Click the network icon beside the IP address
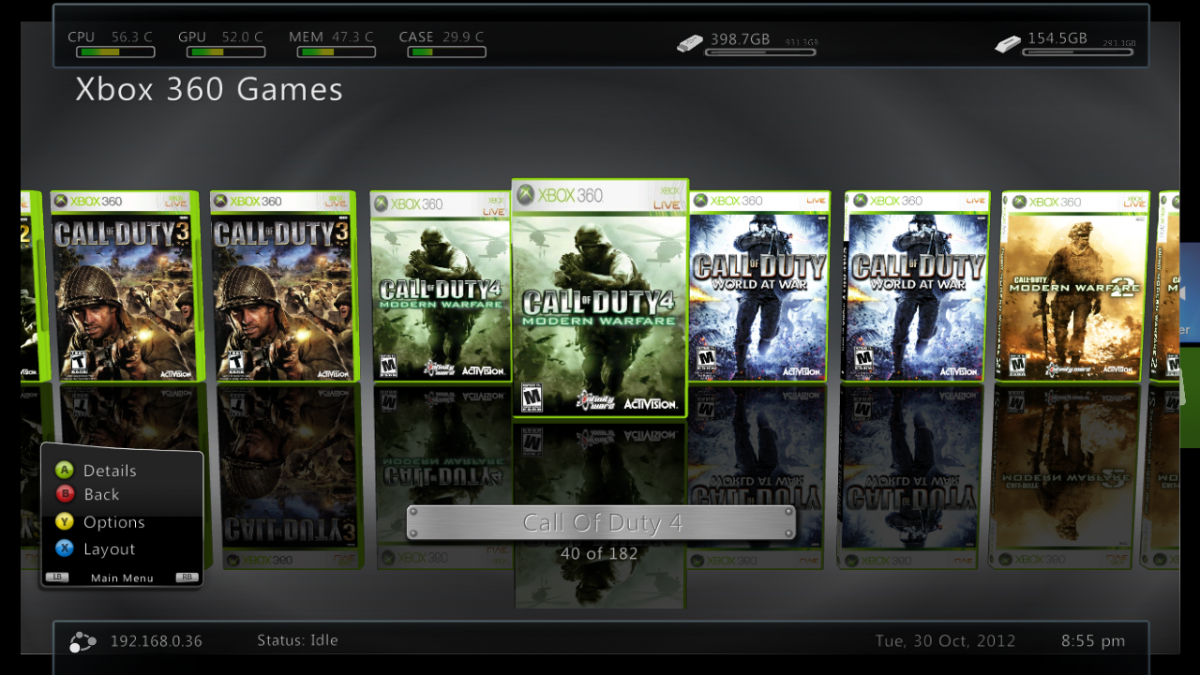The width and height of the screenshot is (1200, 675). [83, 641]
